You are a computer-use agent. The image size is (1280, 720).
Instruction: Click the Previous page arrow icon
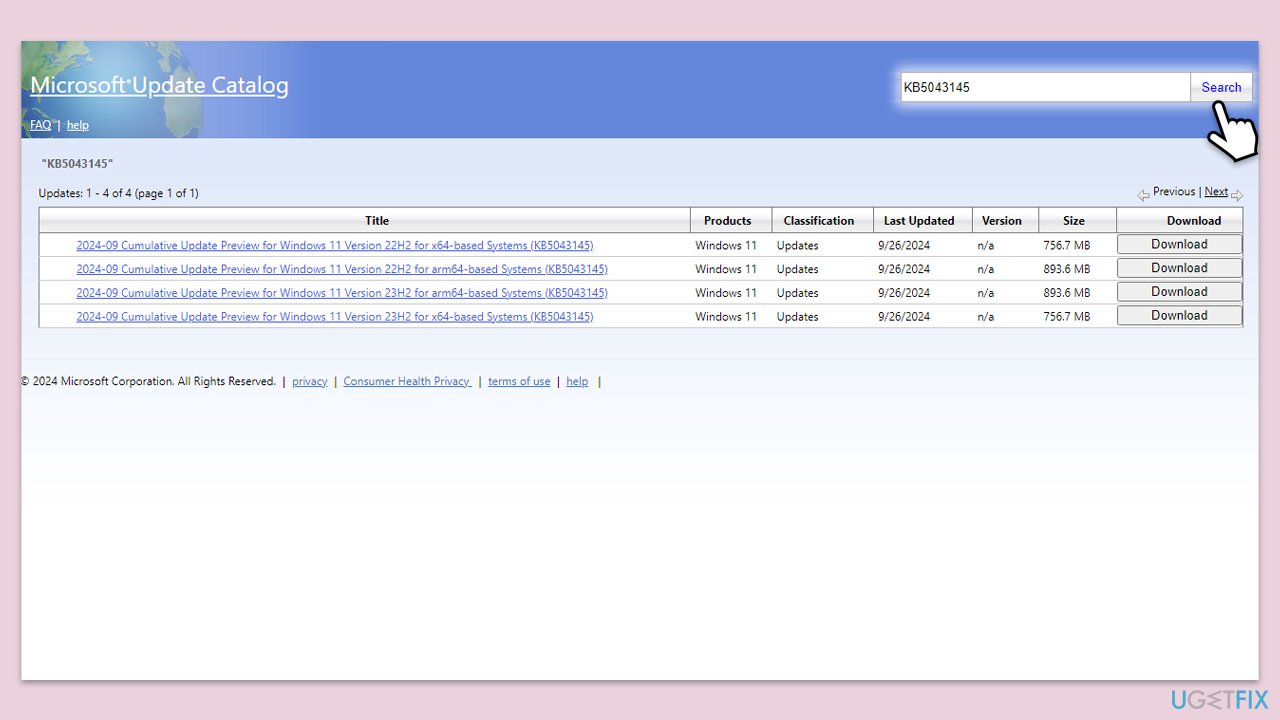pos(1142,195)
